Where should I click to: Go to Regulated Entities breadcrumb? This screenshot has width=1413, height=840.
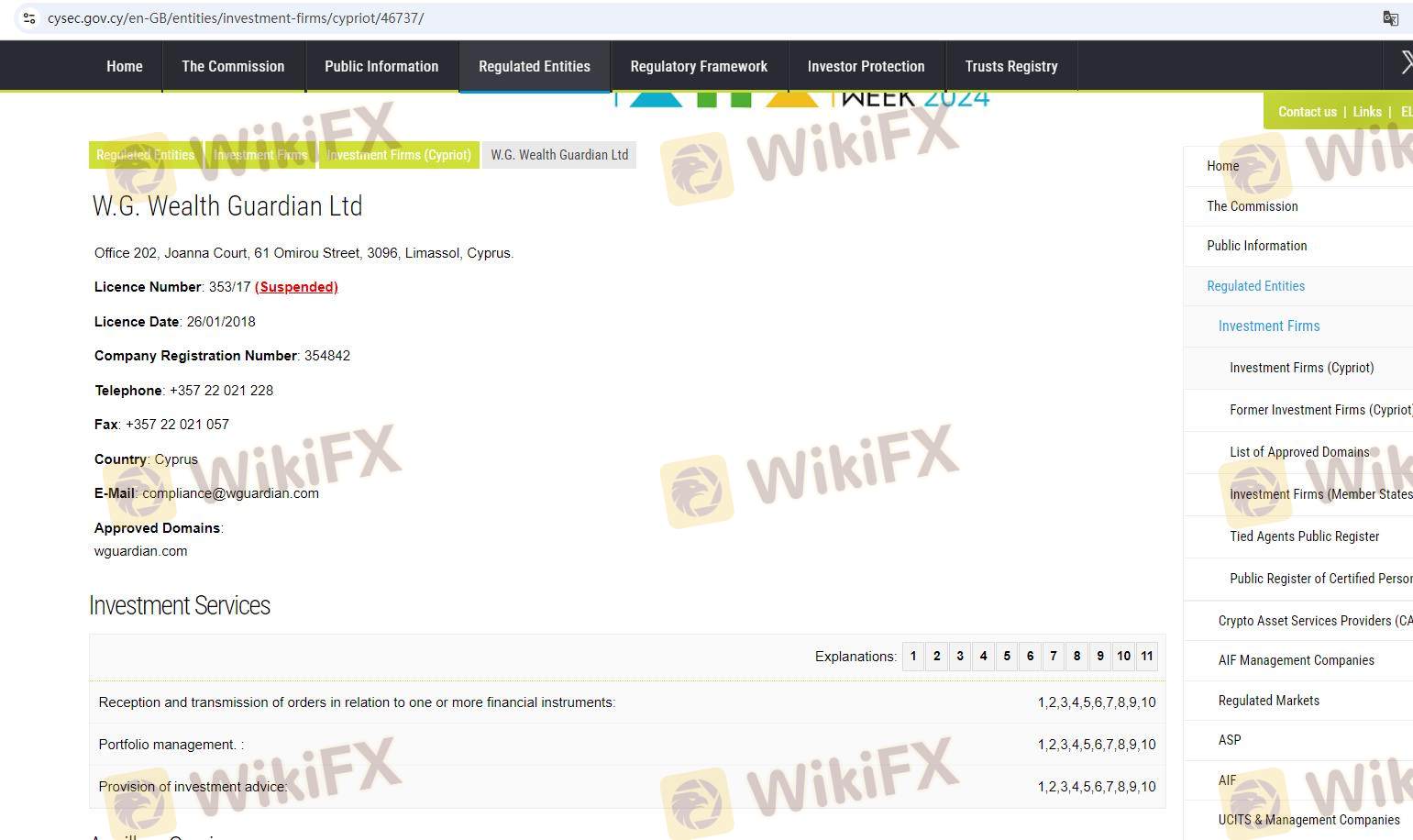point(145,155)
